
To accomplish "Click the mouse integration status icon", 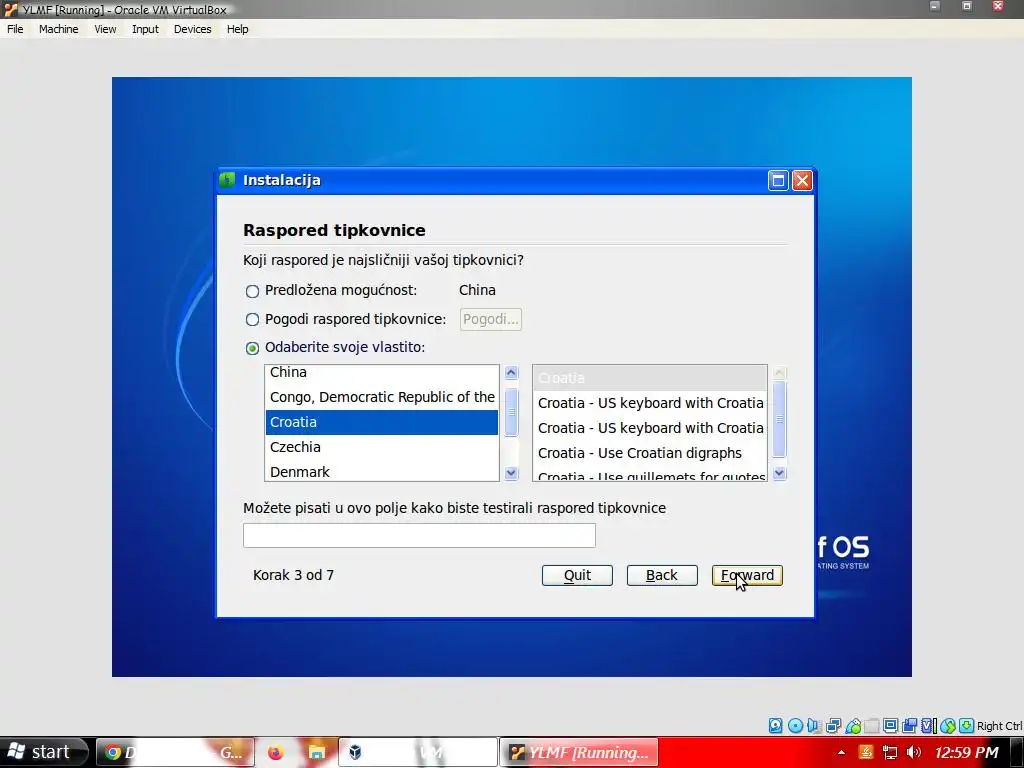I will point(948,726).
